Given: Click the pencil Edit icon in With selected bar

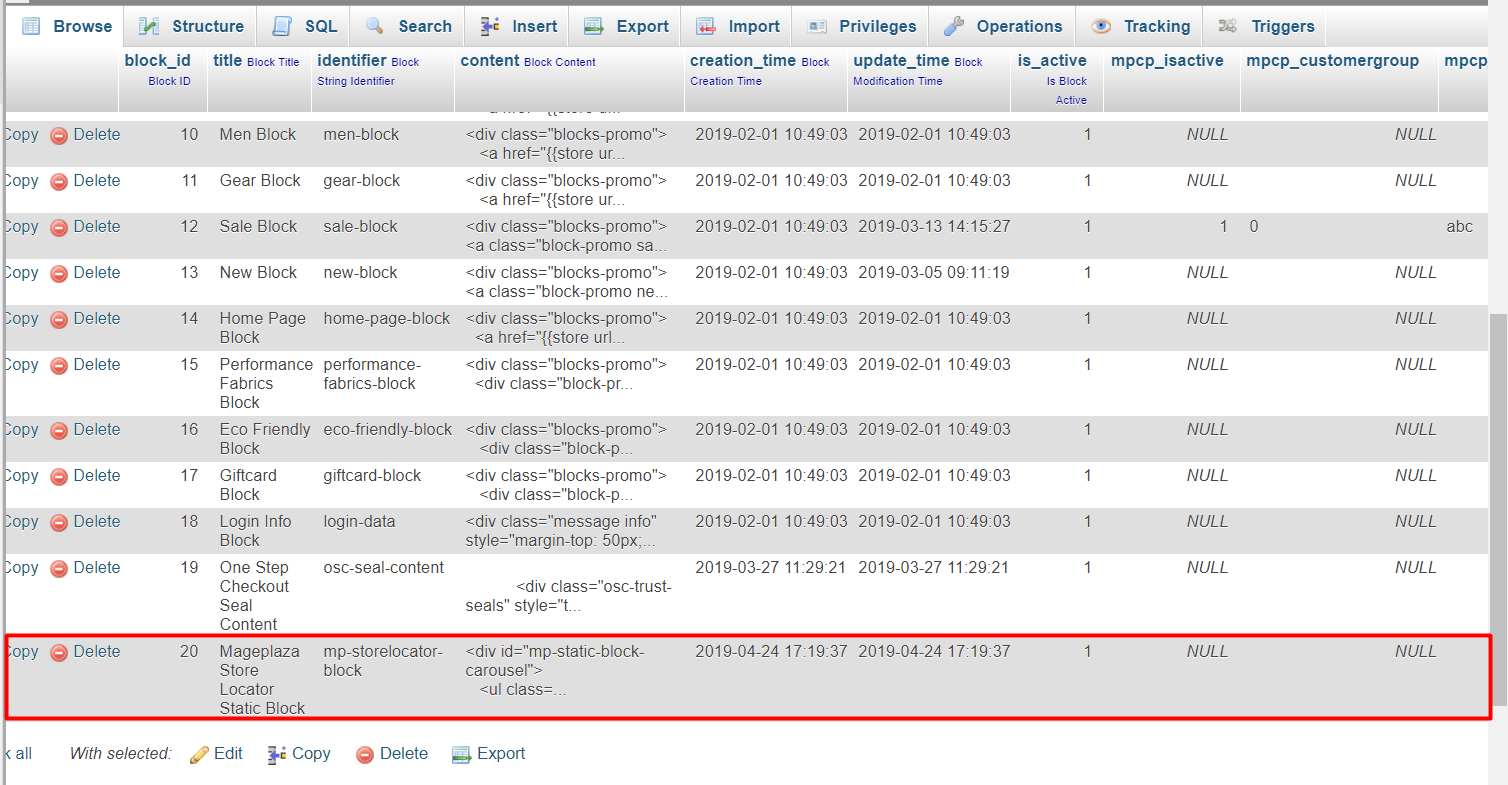Looking at the screenshot, I should (x=199, y=754).
